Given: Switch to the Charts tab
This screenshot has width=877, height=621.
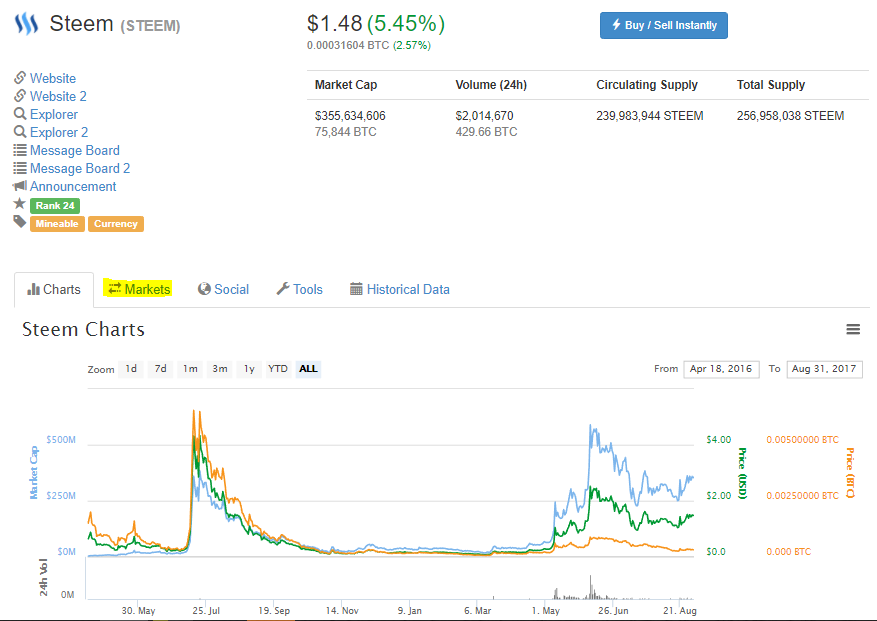Looking at the screenshot, I should click(54, 289).
